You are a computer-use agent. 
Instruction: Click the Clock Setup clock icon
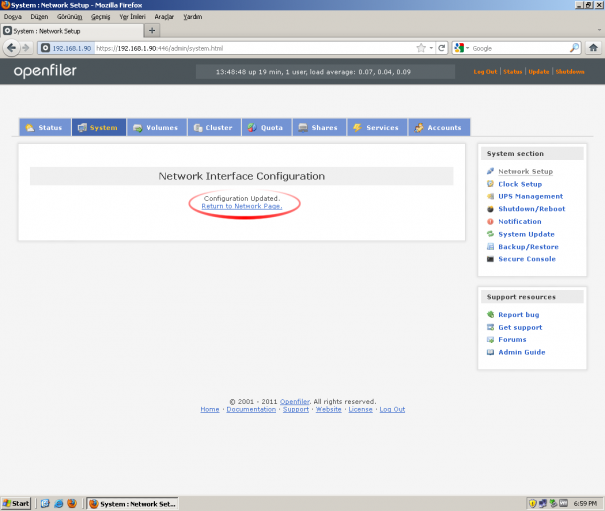point(490,184)
